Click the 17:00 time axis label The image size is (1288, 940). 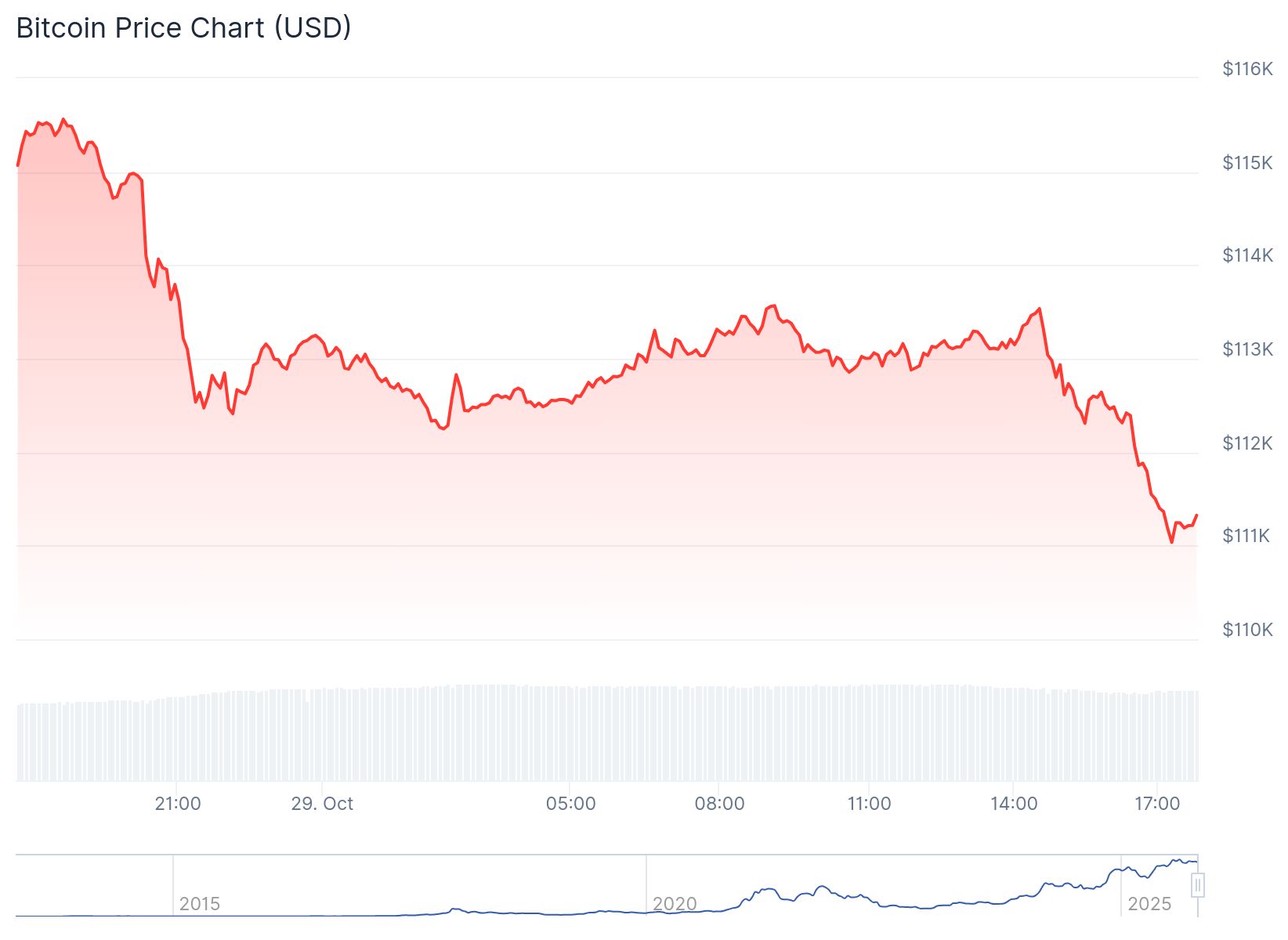[x=1157, y=804]
